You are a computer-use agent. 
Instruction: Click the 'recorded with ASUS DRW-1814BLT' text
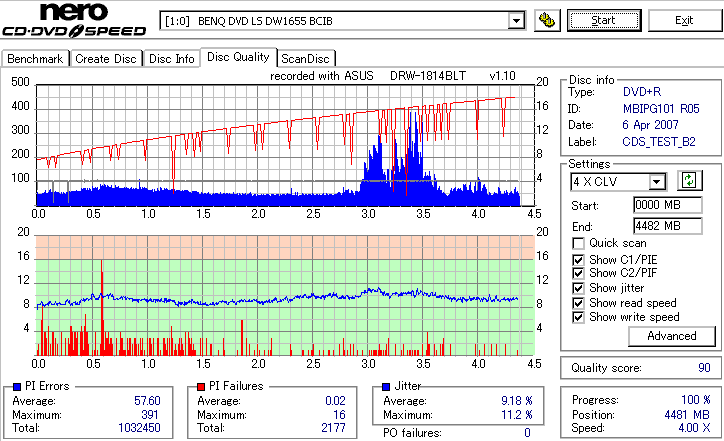click(x=368, y=76)
